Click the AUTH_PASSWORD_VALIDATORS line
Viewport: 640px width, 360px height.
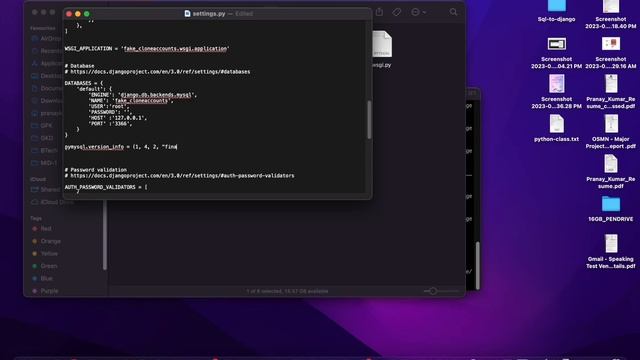(x=106, y=187)
